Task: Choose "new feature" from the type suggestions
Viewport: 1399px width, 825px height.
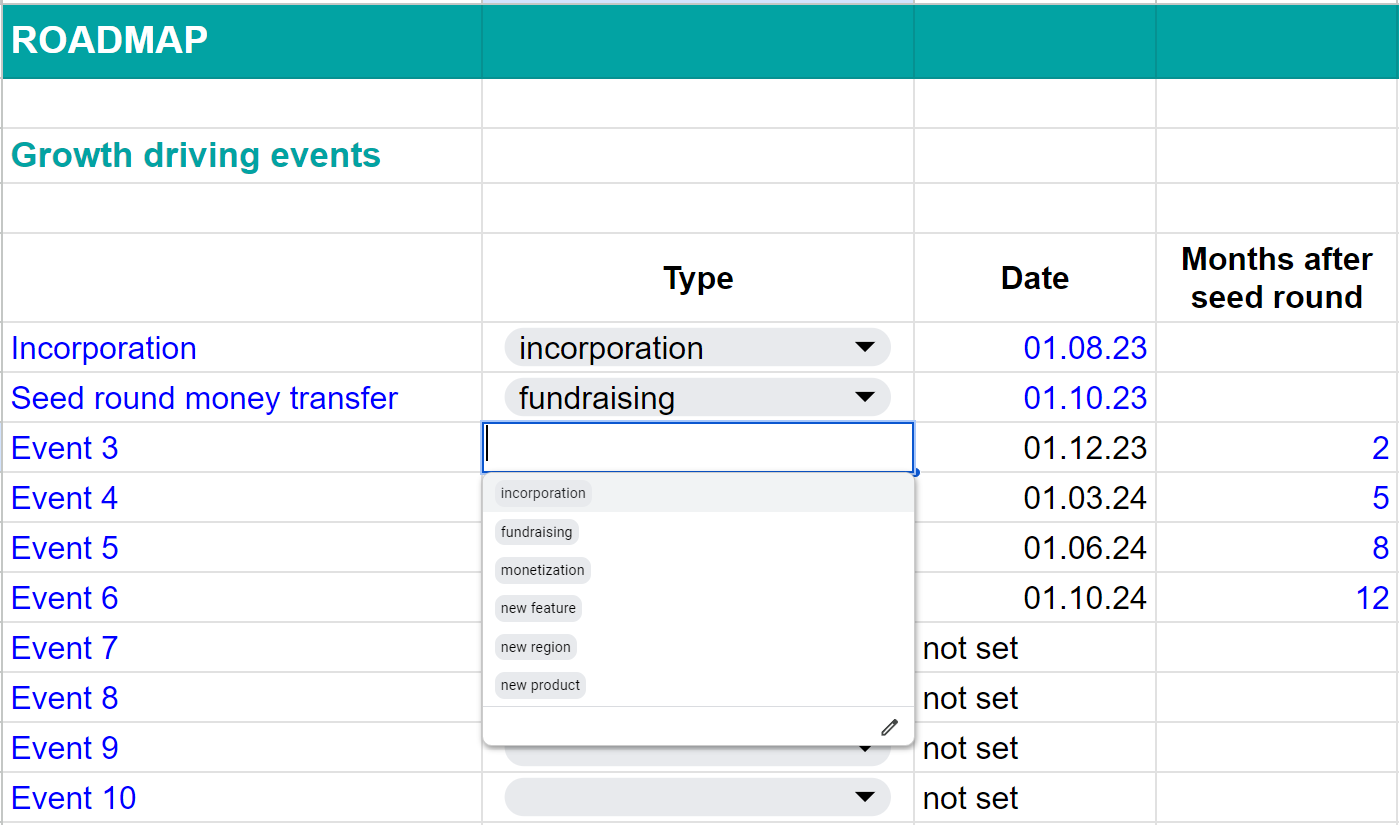Action: [538, 608]
